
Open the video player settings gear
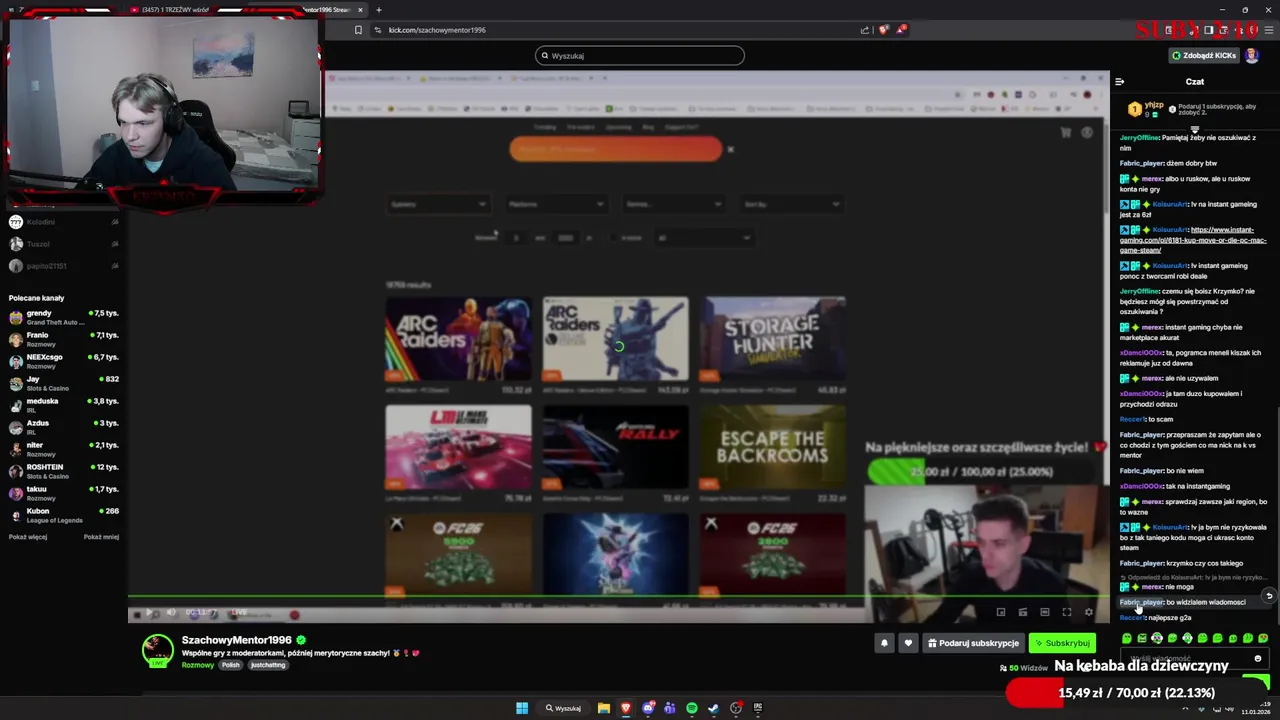tap(1089, 612)
